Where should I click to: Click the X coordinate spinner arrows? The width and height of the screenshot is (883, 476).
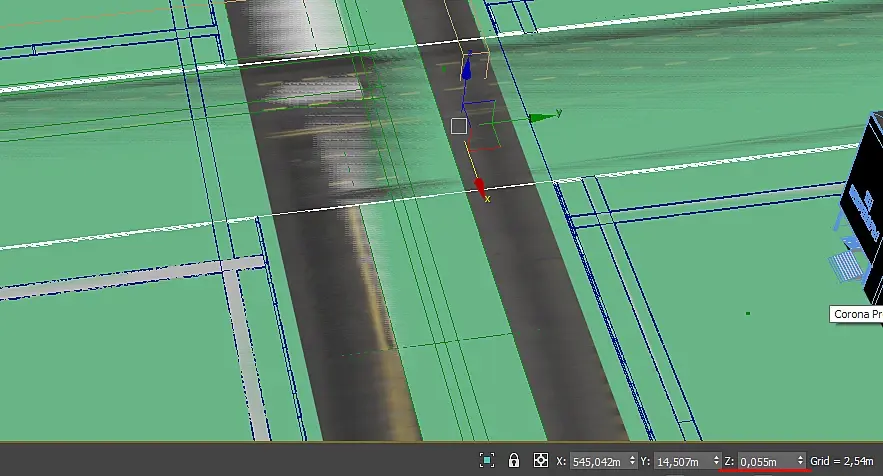(632, 461)
